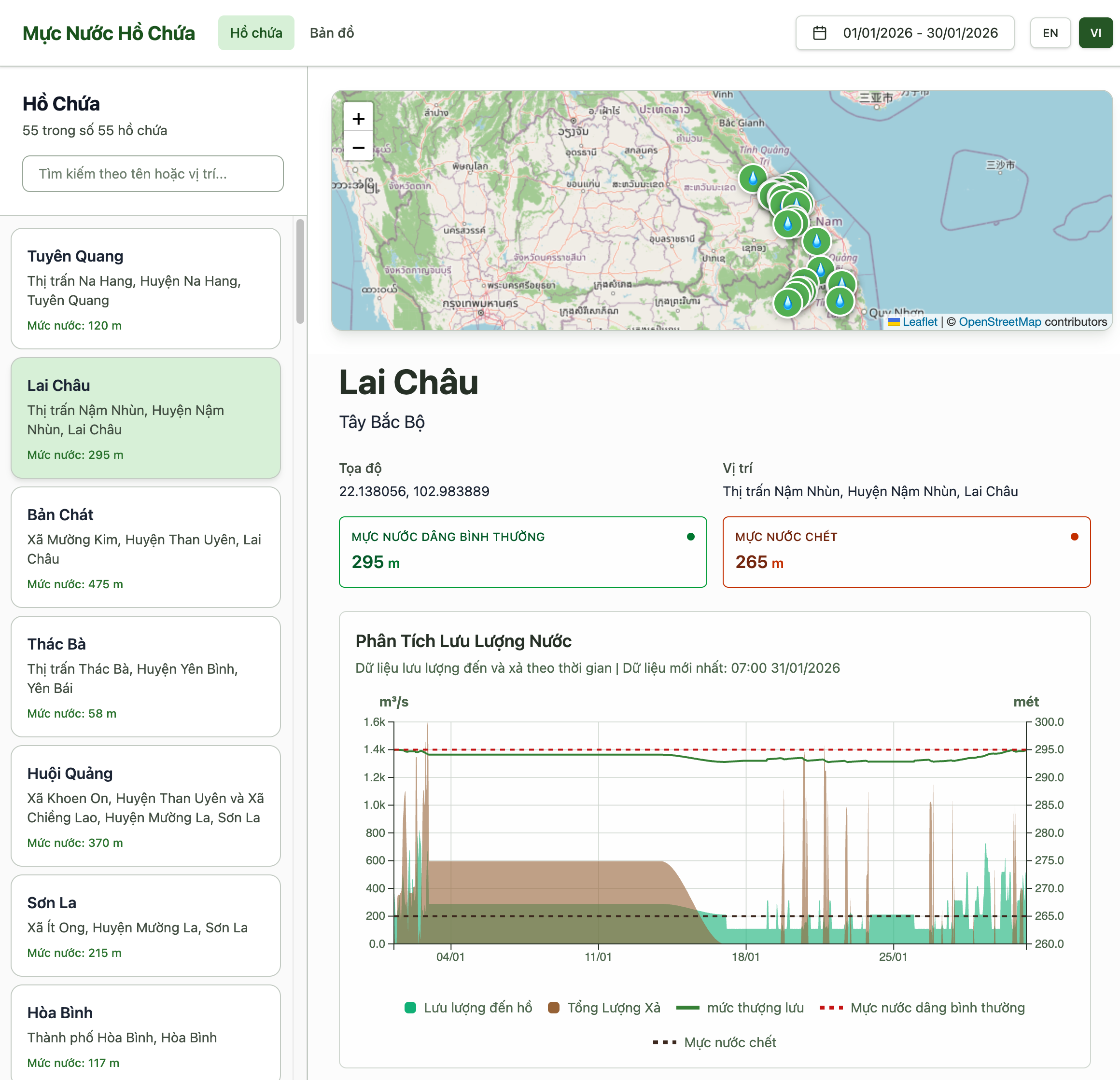Toggle mức thượng lưu legend line

[x=740, y=1008]
